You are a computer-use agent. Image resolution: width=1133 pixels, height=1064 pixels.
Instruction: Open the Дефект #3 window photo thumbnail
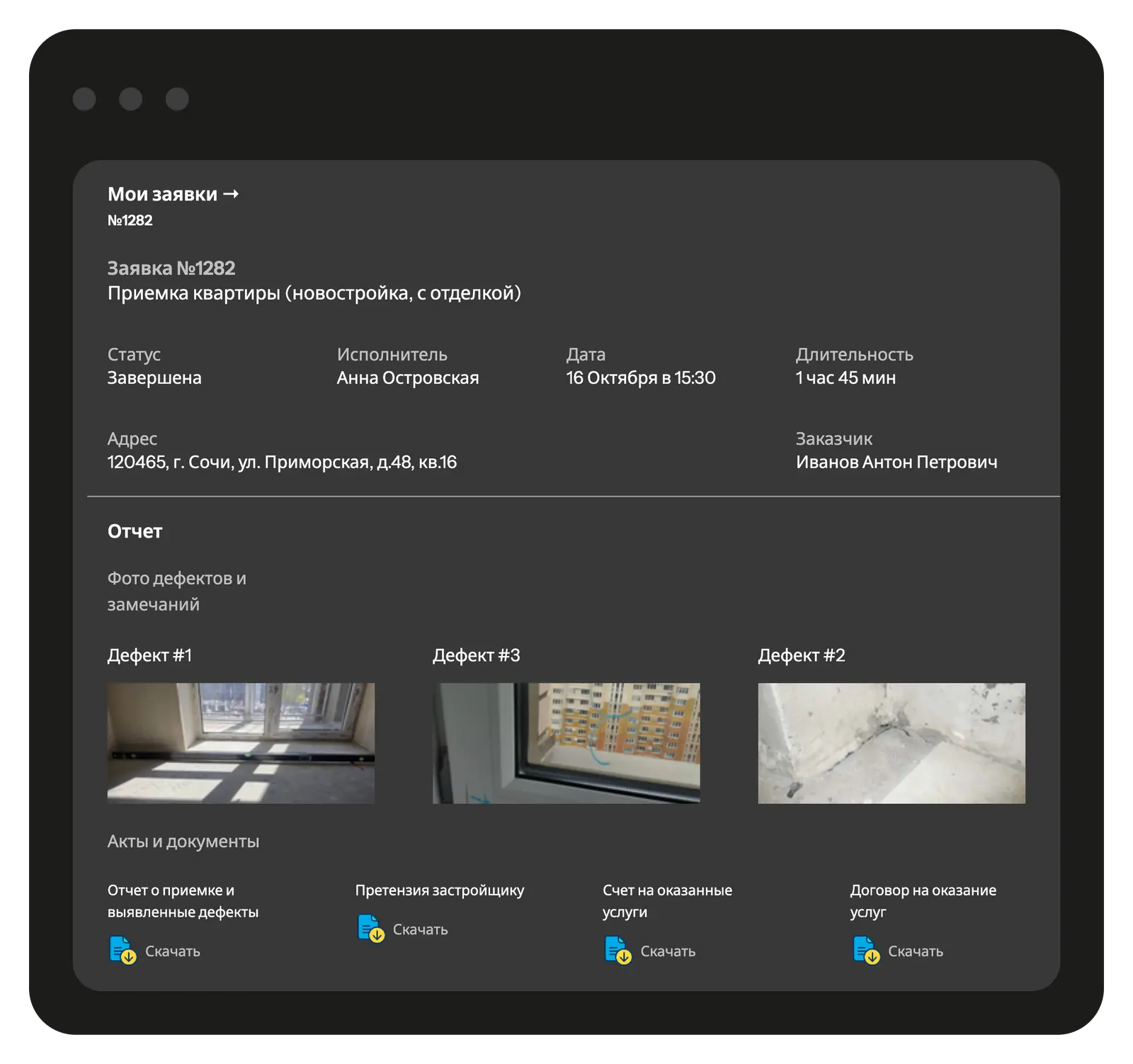[566, 743]
